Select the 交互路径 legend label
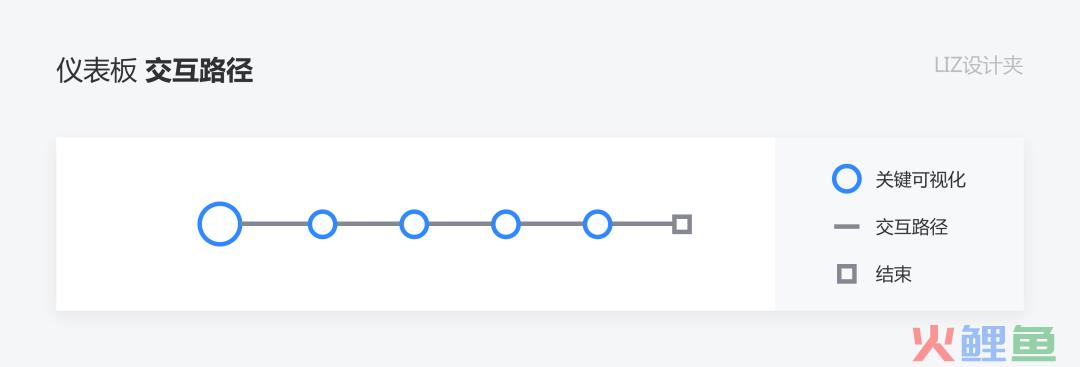1080x367 pixels. [912, 227]
